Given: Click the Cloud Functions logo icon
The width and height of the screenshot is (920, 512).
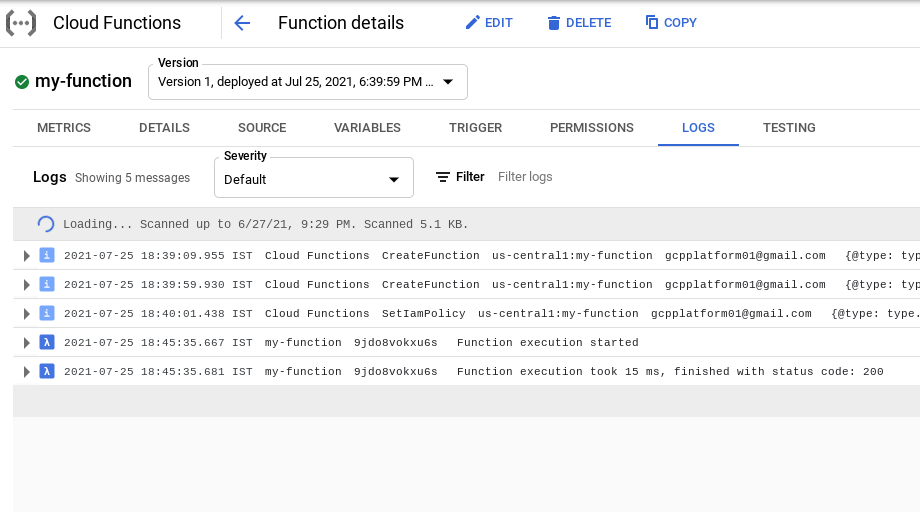Looking at the screenshot, I should coord(21,22).
